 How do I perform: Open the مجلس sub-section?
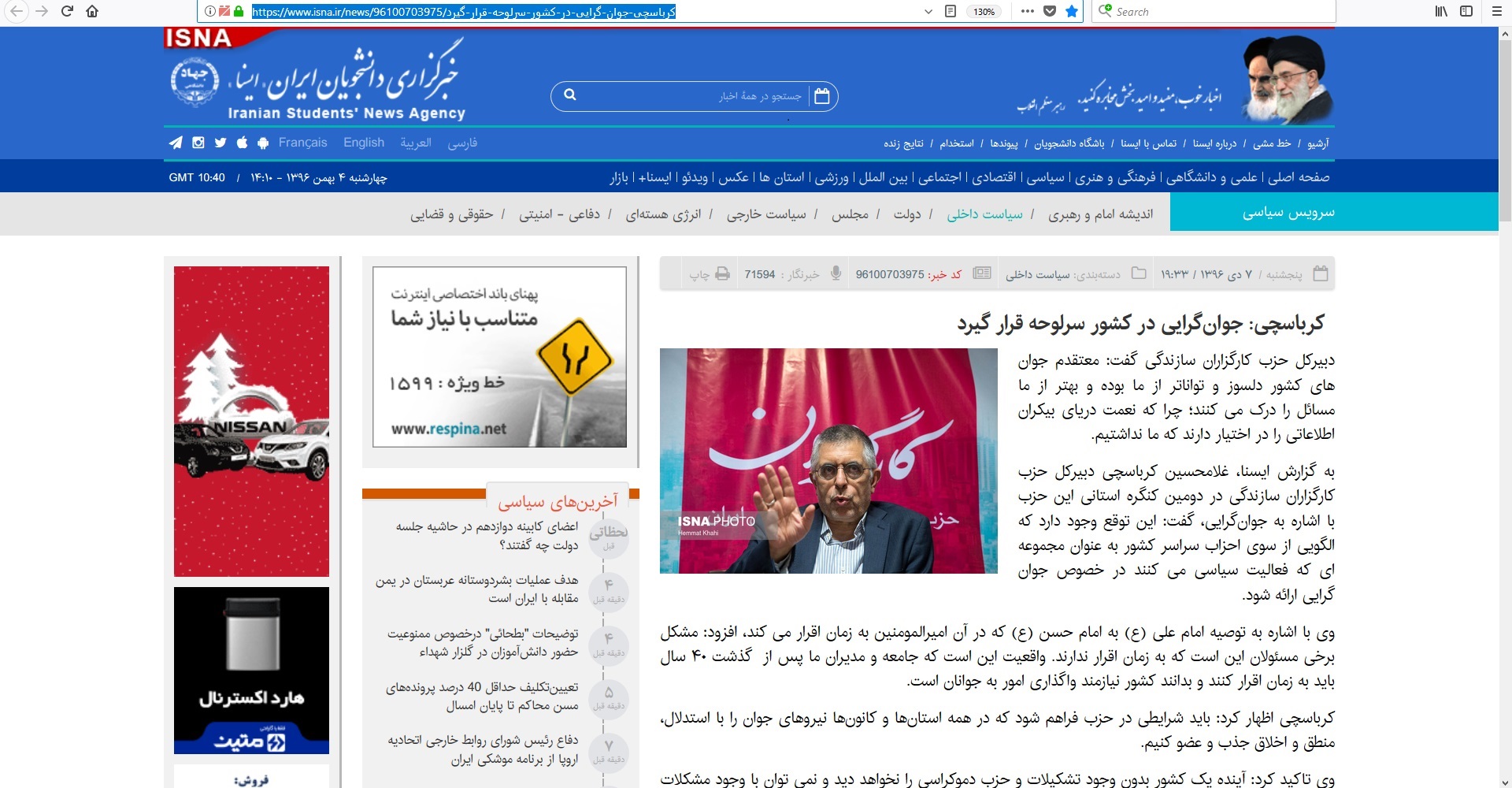click(x=850, y=214)
